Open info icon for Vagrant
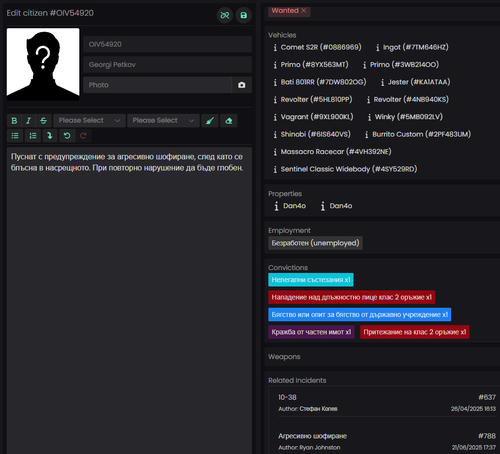Image resolution: width=500 pixels, height=454 pixels. pyautogui.click(x=275, y=117)
